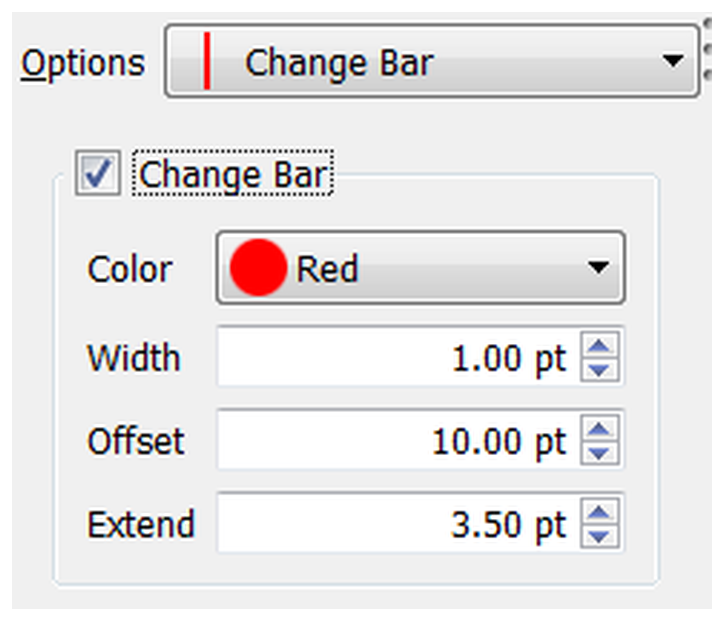This screenshot has width=724, height=621.
Task: Increase the Offset value using the up arrow
Action: [x=599, y=428]
